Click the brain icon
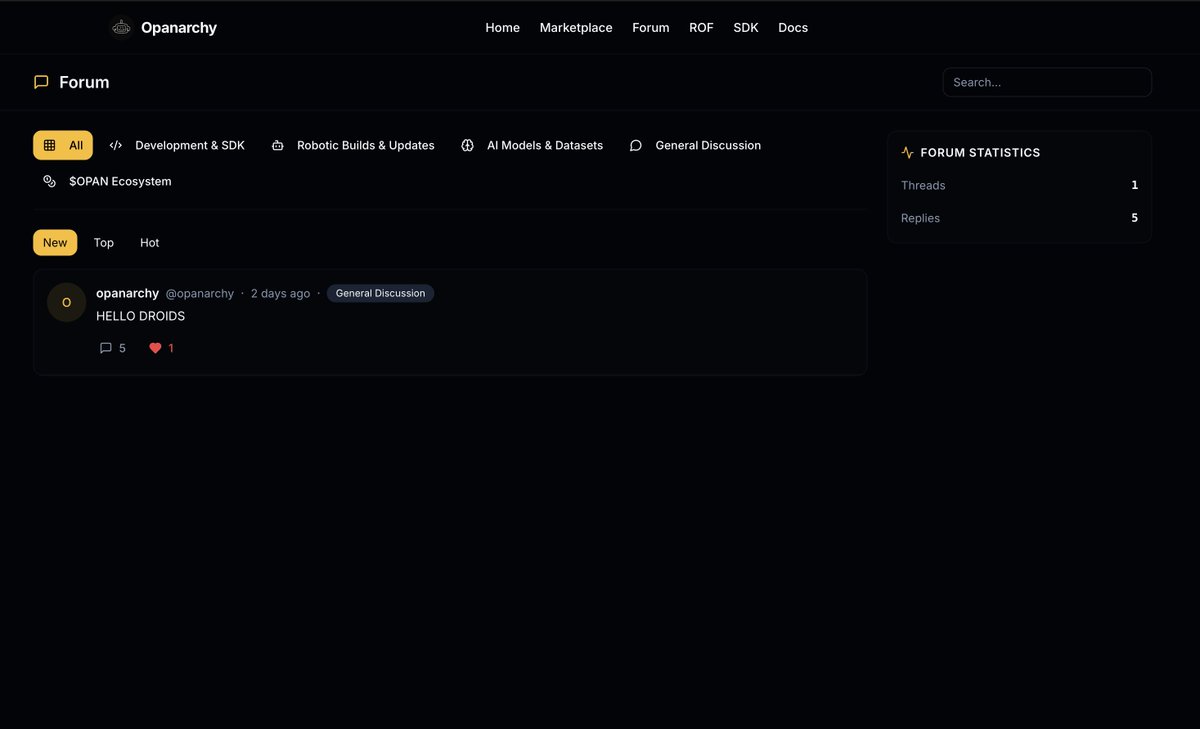 [467, 145]
